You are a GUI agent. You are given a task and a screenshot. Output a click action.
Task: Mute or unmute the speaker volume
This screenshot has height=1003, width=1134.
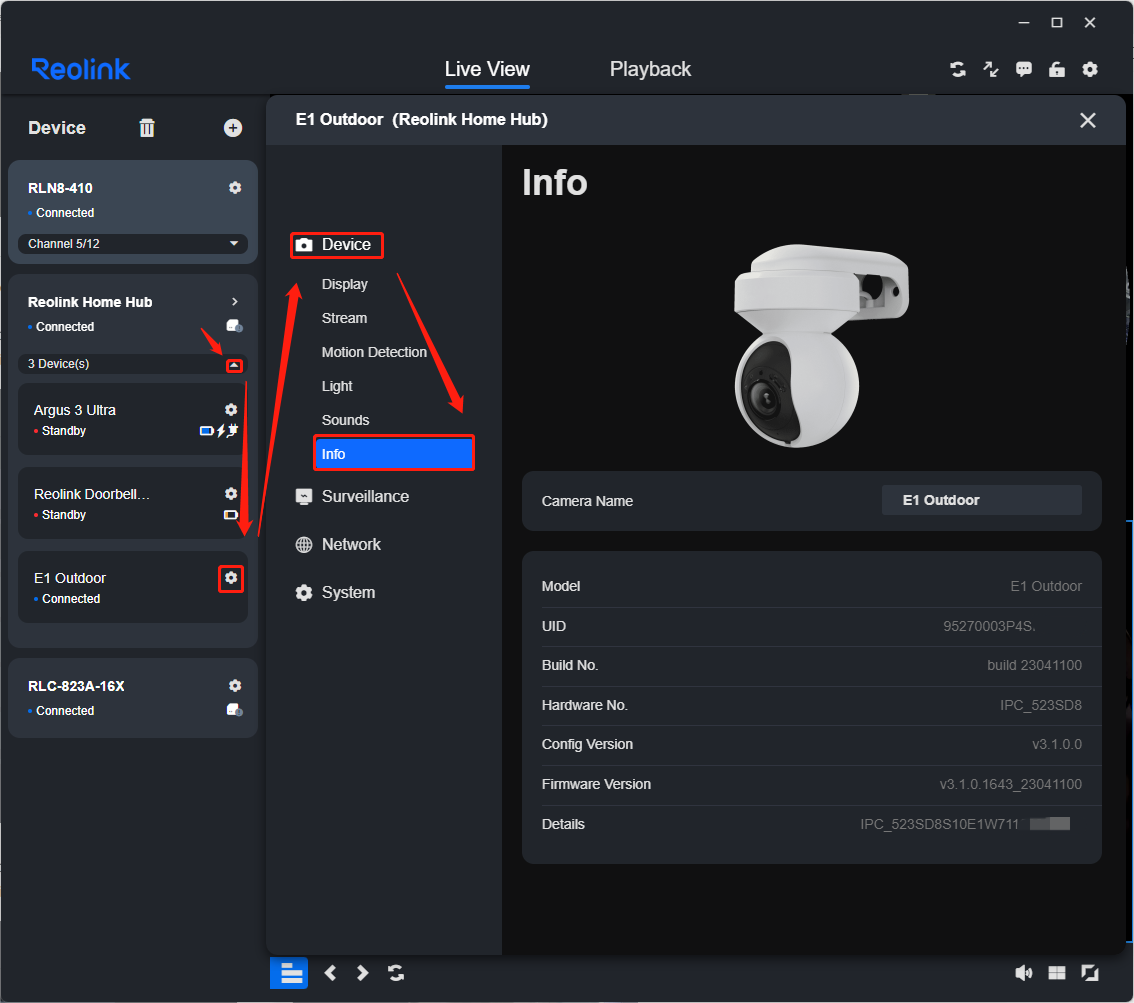(x=1023, y=973)
